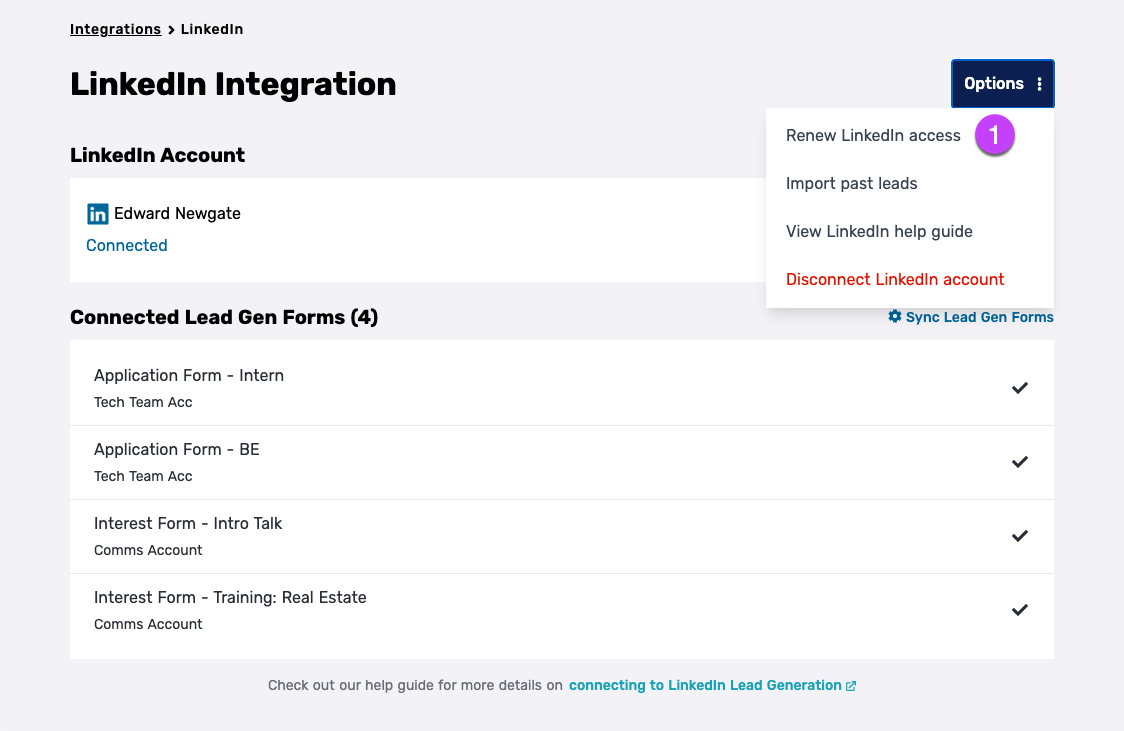Click the purple badge numbered 1
The image size is (1124, 731).
(x=995, y=134)
